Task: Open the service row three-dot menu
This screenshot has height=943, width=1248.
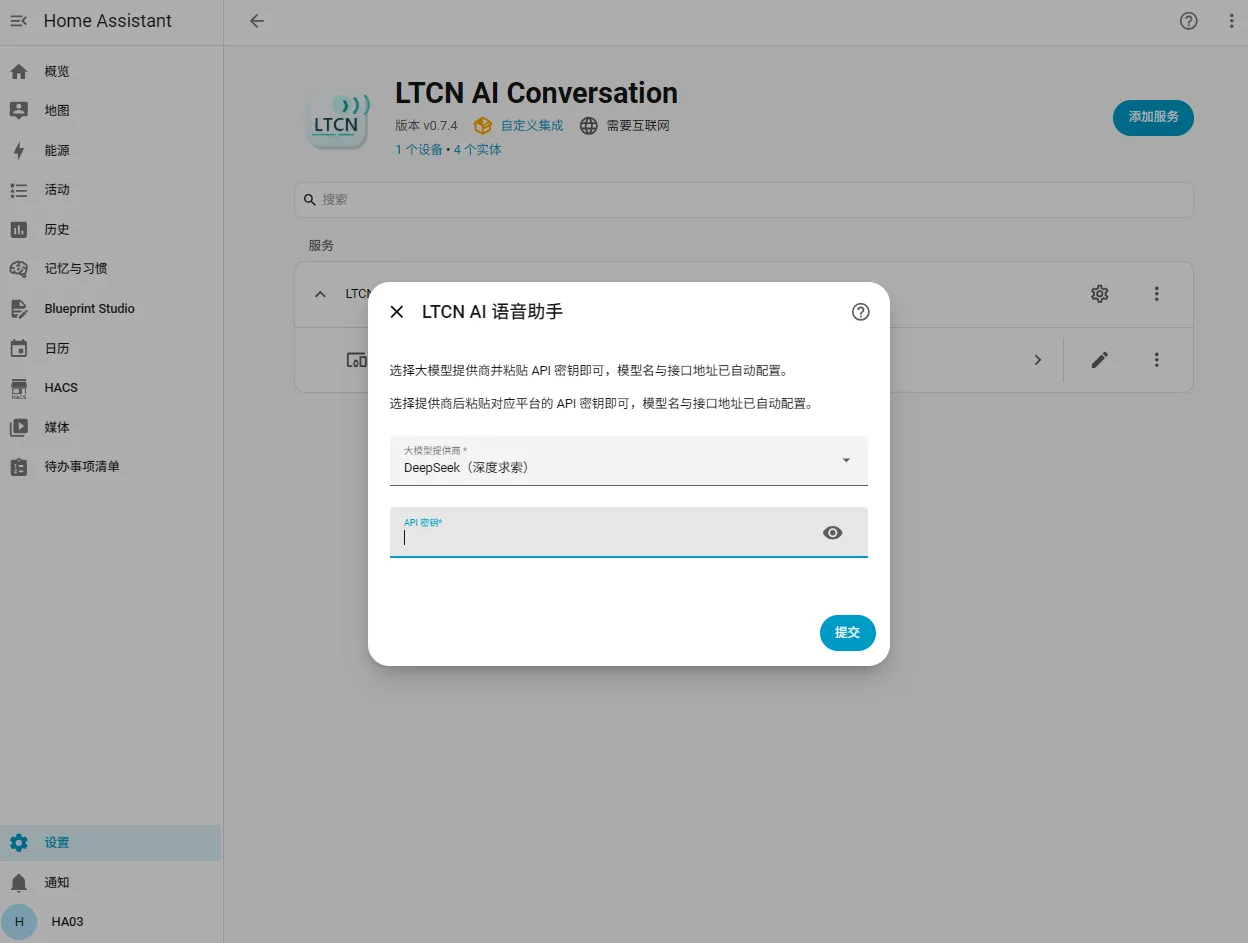Action: (1157, 294)
